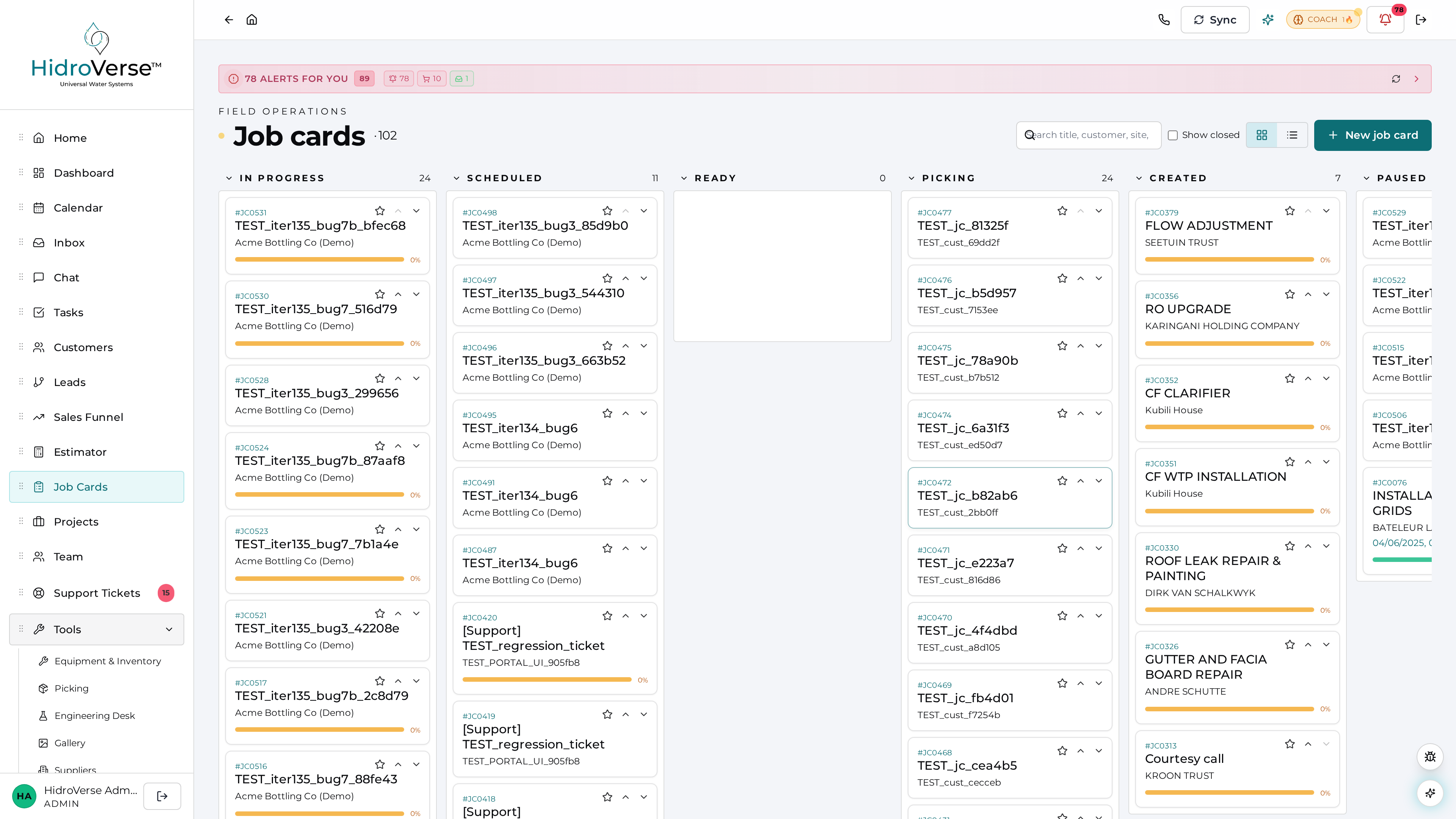
Task: Click progress bar on card JC0531
Action: pyautogui.click(x=319, y=259)
